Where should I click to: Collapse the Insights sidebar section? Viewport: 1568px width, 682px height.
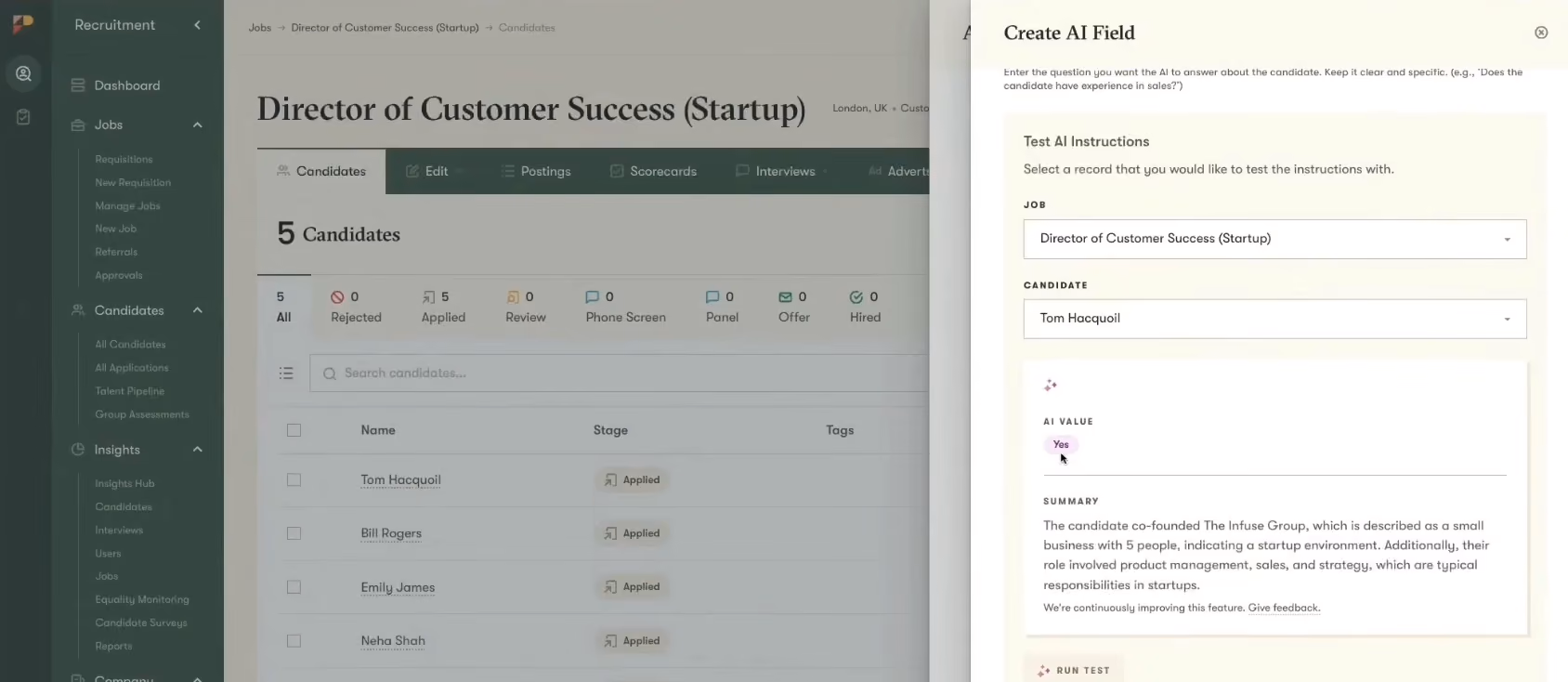[197, 450]
